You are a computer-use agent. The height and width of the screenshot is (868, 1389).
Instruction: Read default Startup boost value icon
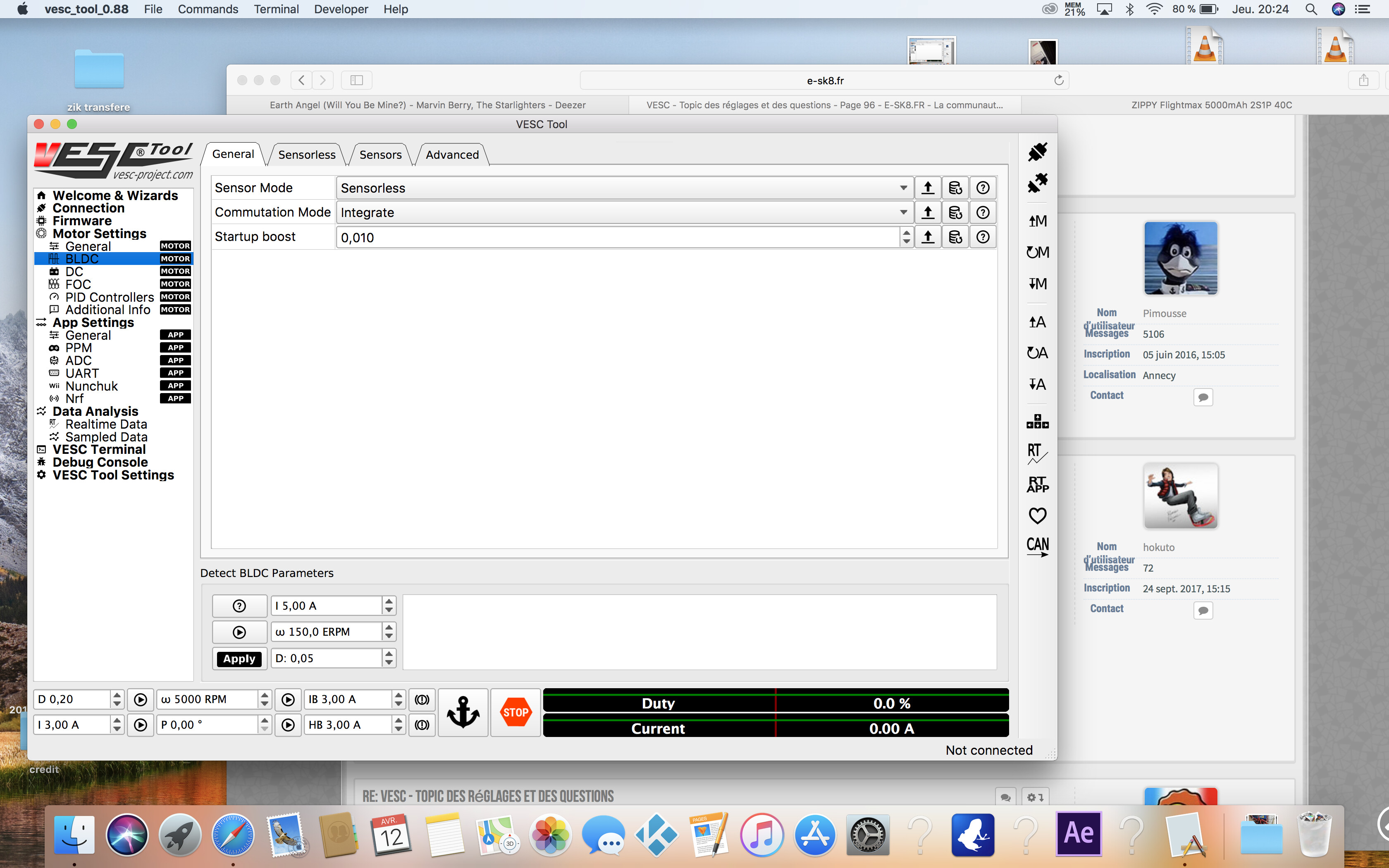pyautogui.click(x=955, y=237)
